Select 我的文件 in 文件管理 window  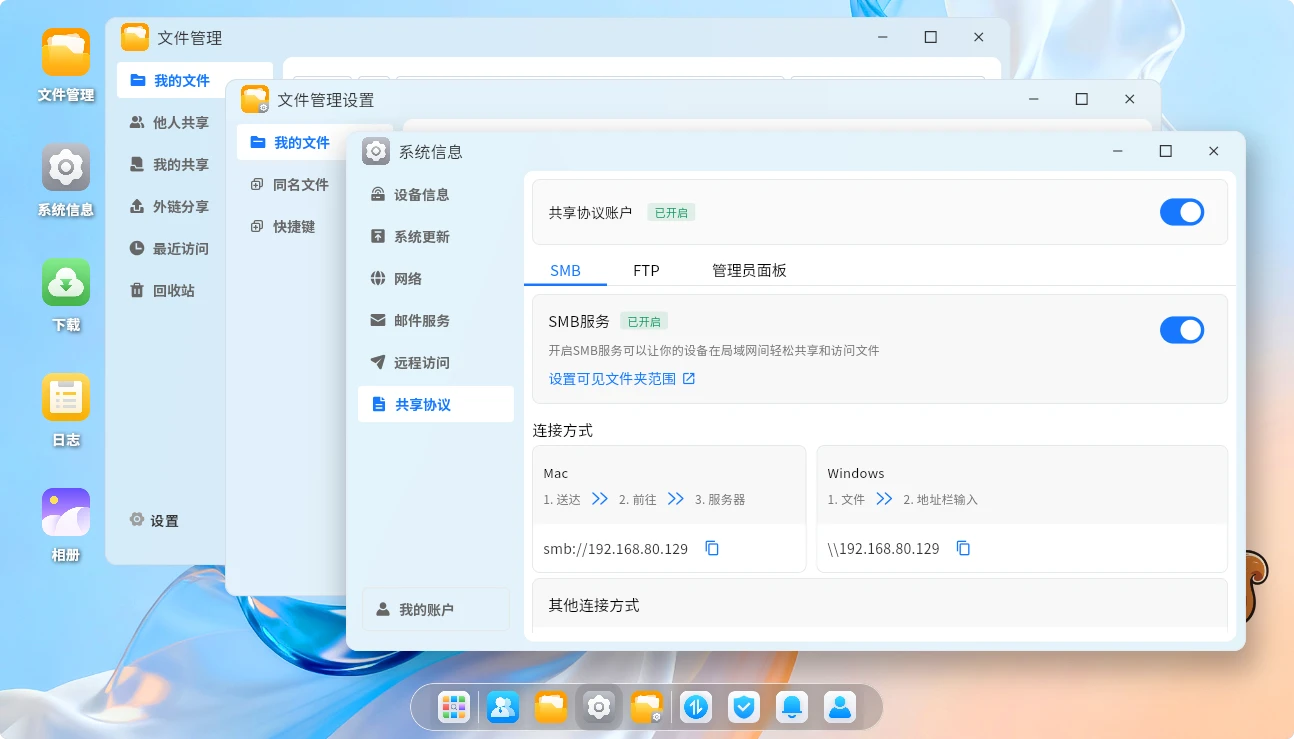pyautogui.click(x=170, y=81)
